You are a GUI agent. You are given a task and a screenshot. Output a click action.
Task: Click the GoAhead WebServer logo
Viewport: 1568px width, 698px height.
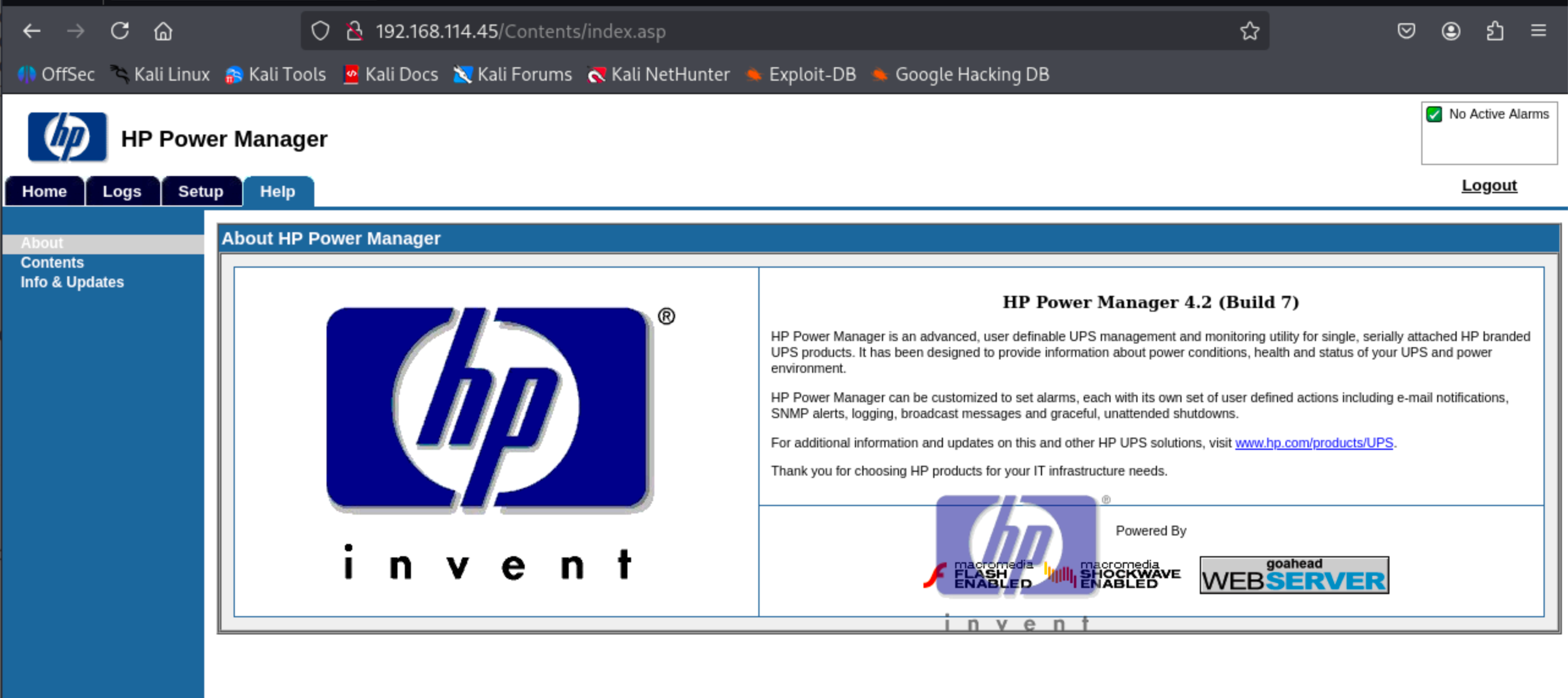tap(1294, 575)
